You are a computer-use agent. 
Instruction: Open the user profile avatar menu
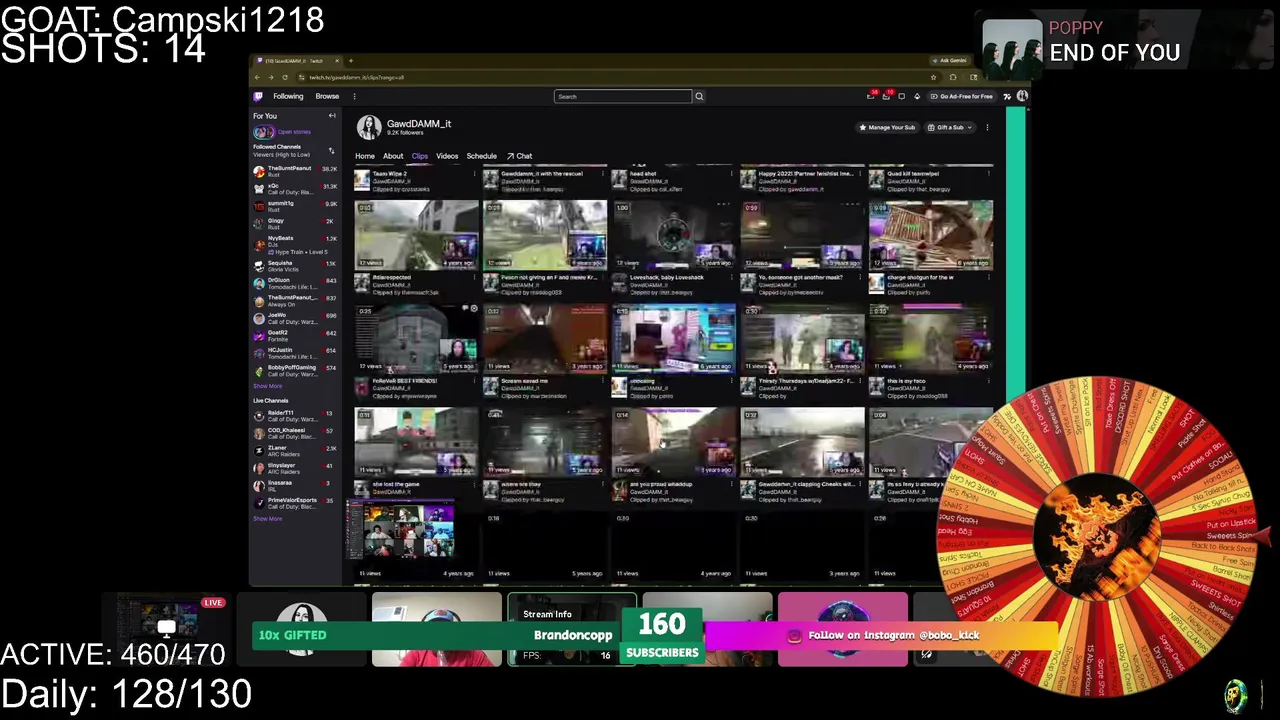click(x=1022, y=96)
